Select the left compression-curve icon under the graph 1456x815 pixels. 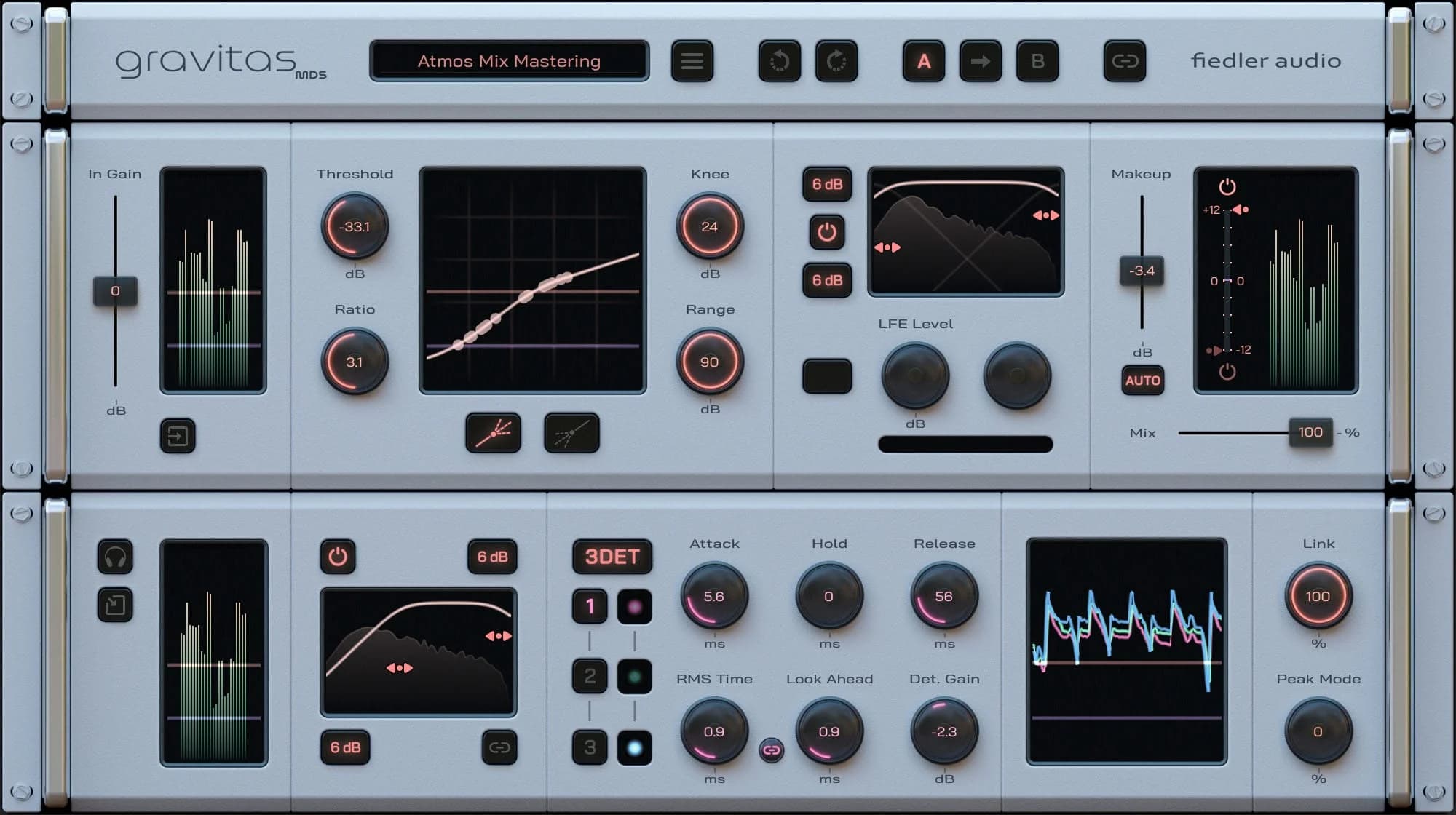[494, 432]
